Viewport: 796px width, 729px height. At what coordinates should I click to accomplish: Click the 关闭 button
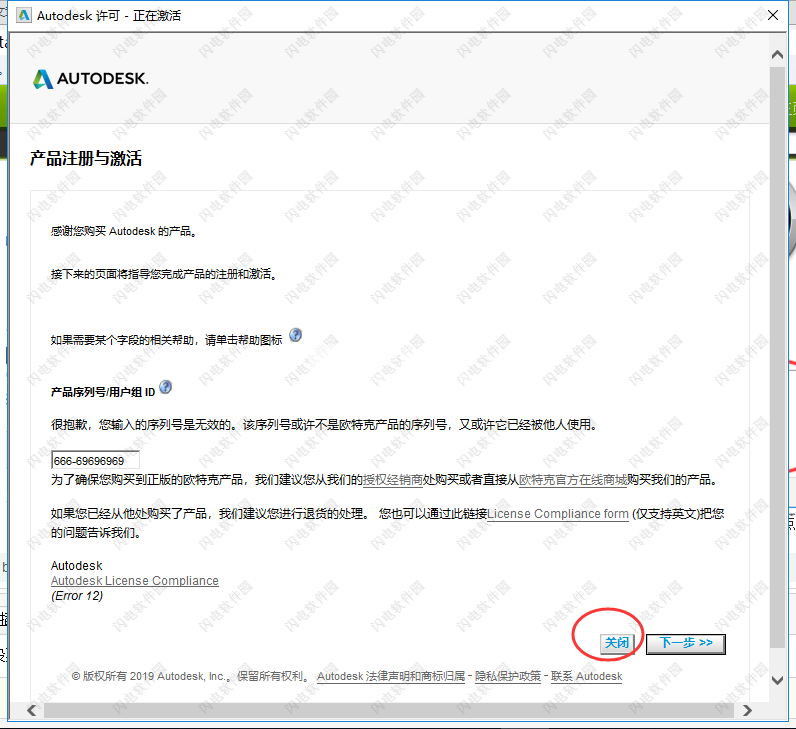(x=617, y=643)
